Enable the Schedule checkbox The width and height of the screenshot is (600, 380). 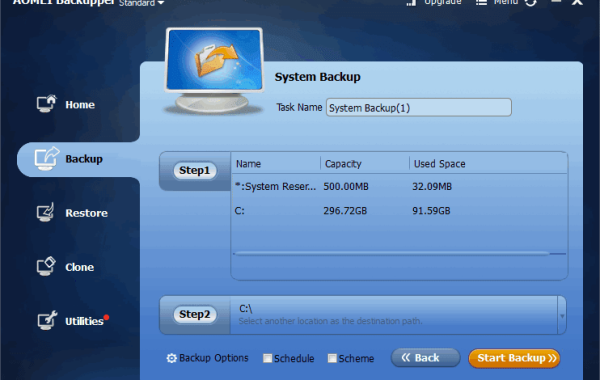click(267, 358)
